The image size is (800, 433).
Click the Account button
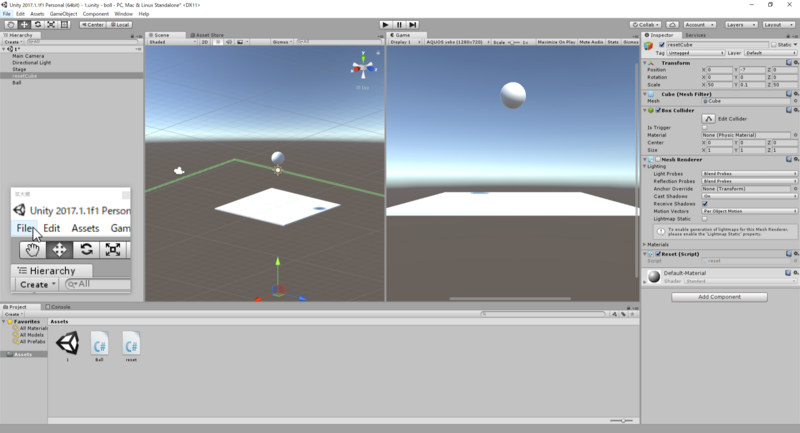[699, 24]
